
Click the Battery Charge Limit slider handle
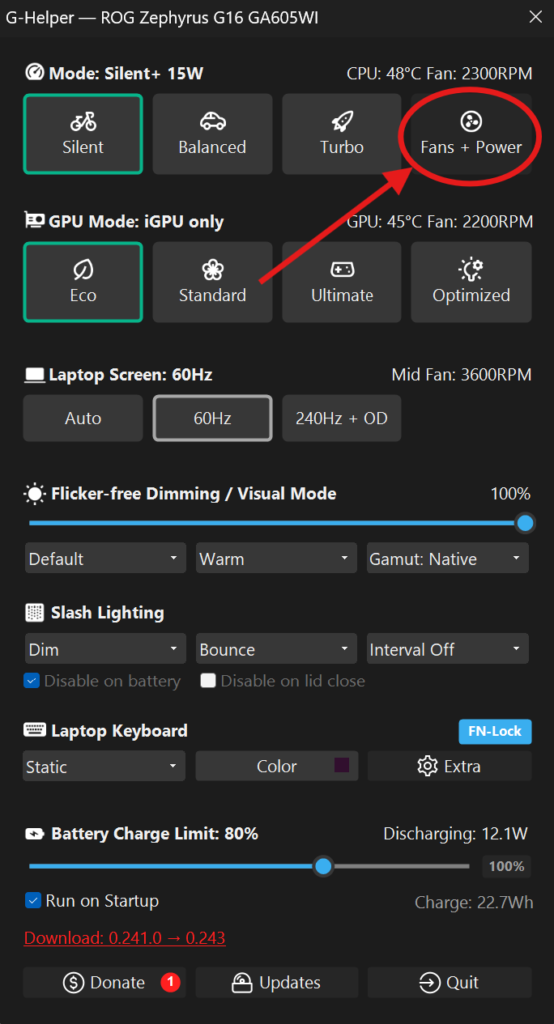(323, 867)
